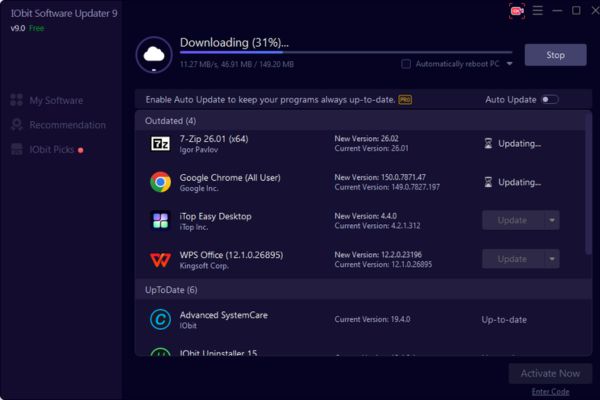
Task: Open the Automatically reboot PC dropdown arrow
Action: (x=509, y=64)
